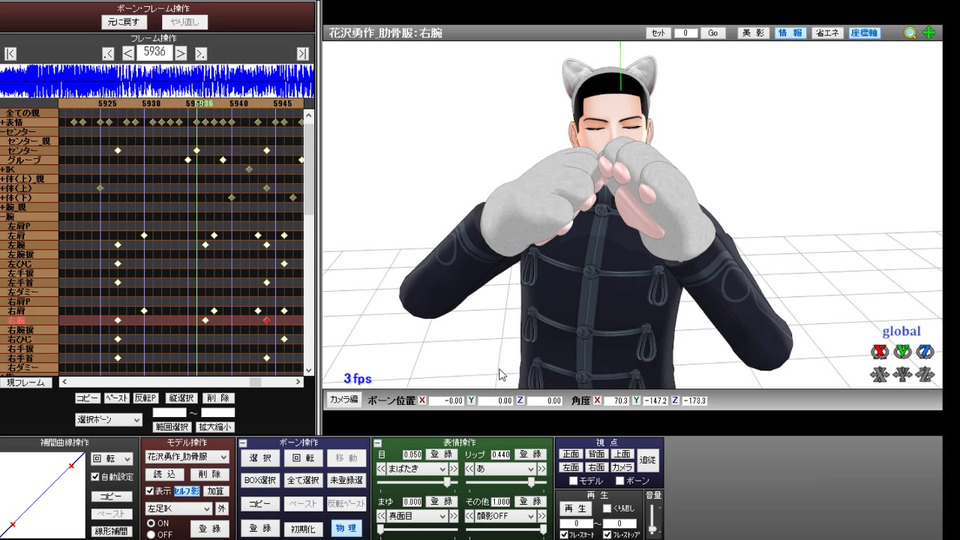Viewport: 960px width, 540px height.
Task: Select the IK ON radio button
Action: click(x=151, y=523)
